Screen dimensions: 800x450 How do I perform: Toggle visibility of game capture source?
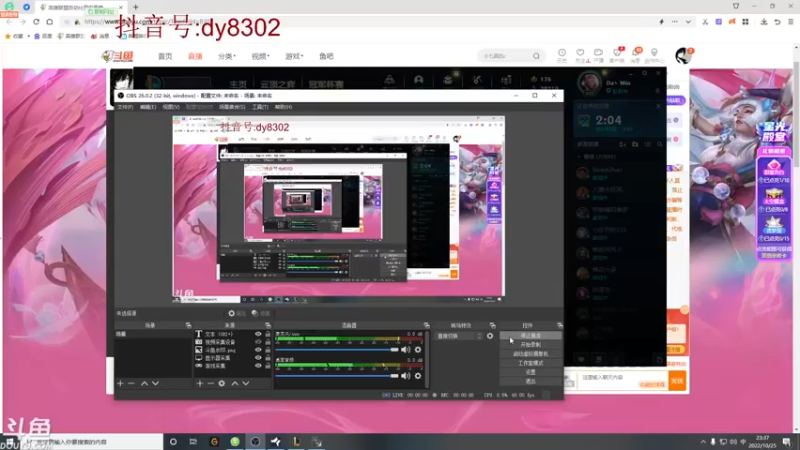tap(258, 365)
